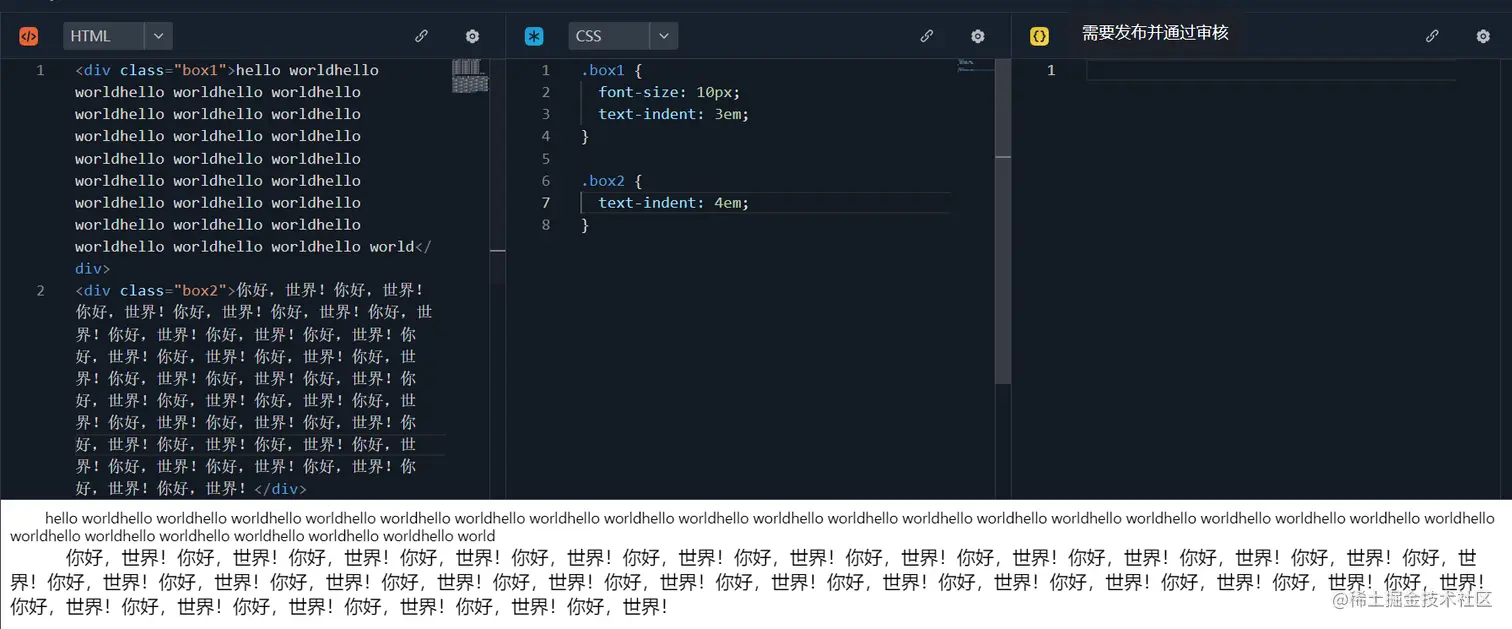Click the orange HTML panel logo icon

pos(29,36)
